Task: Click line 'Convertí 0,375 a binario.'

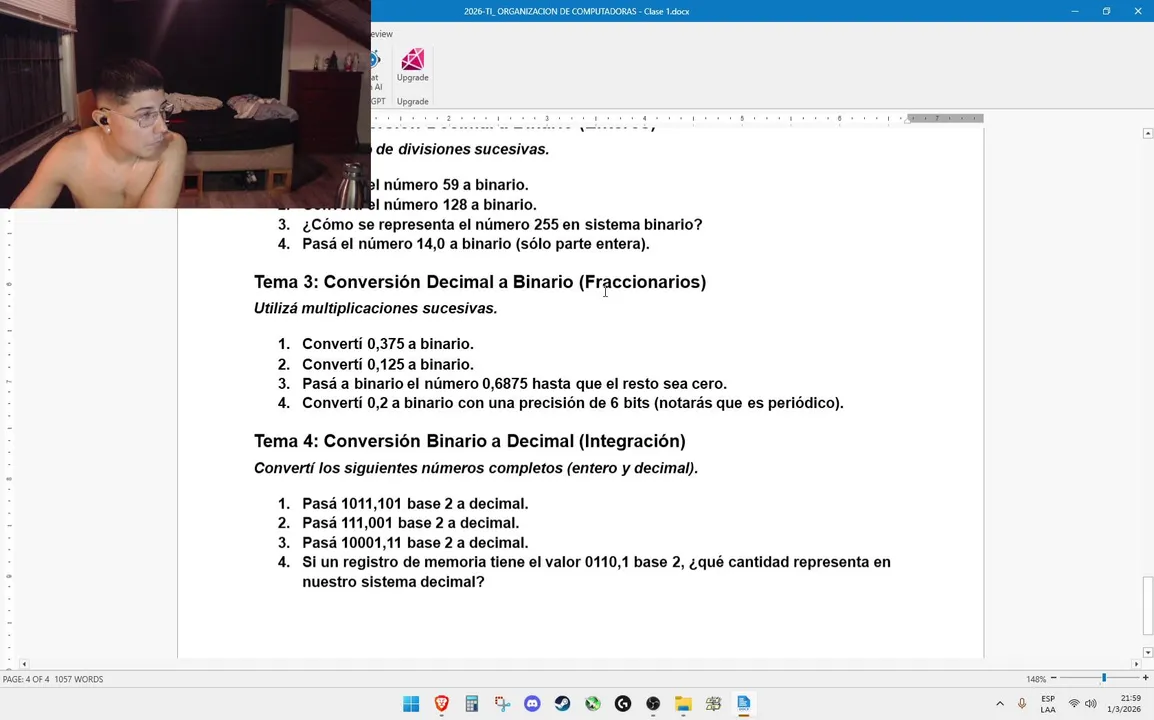Action: tap(388, 344)
